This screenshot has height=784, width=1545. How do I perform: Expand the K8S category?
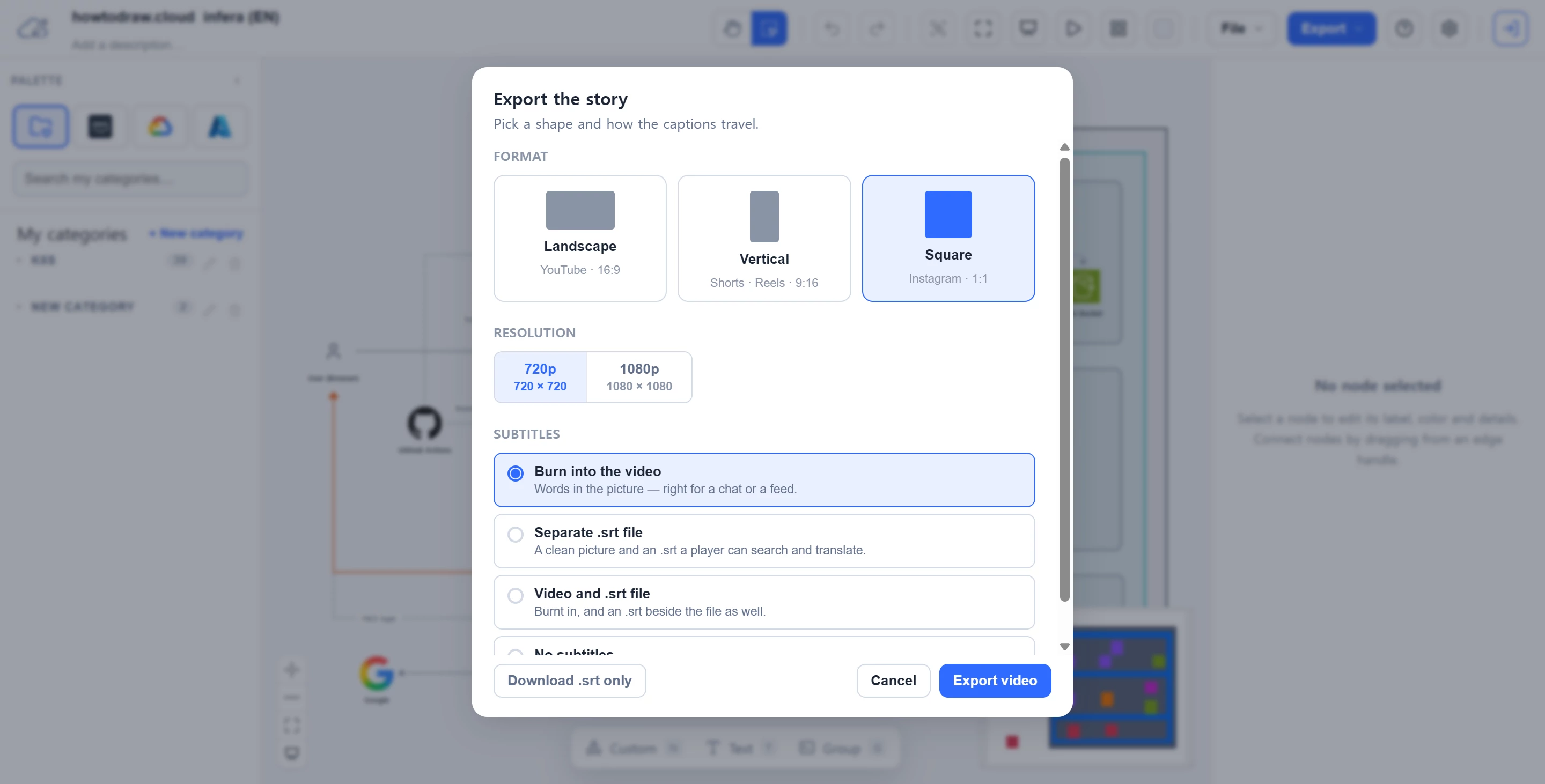pos(19,260)
